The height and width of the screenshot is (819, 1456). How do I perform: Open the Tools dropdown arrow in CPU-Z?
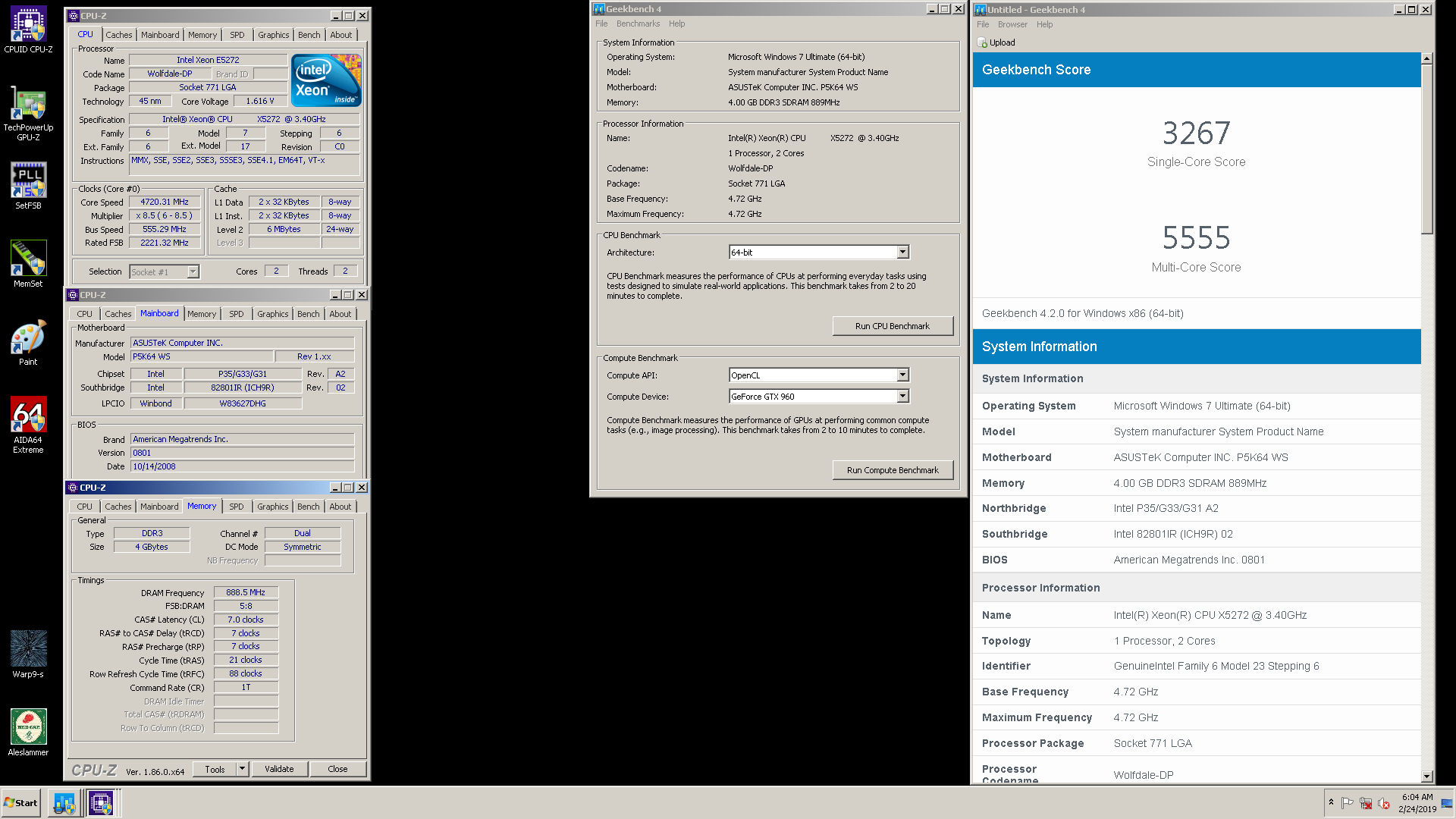coord(242,769)
